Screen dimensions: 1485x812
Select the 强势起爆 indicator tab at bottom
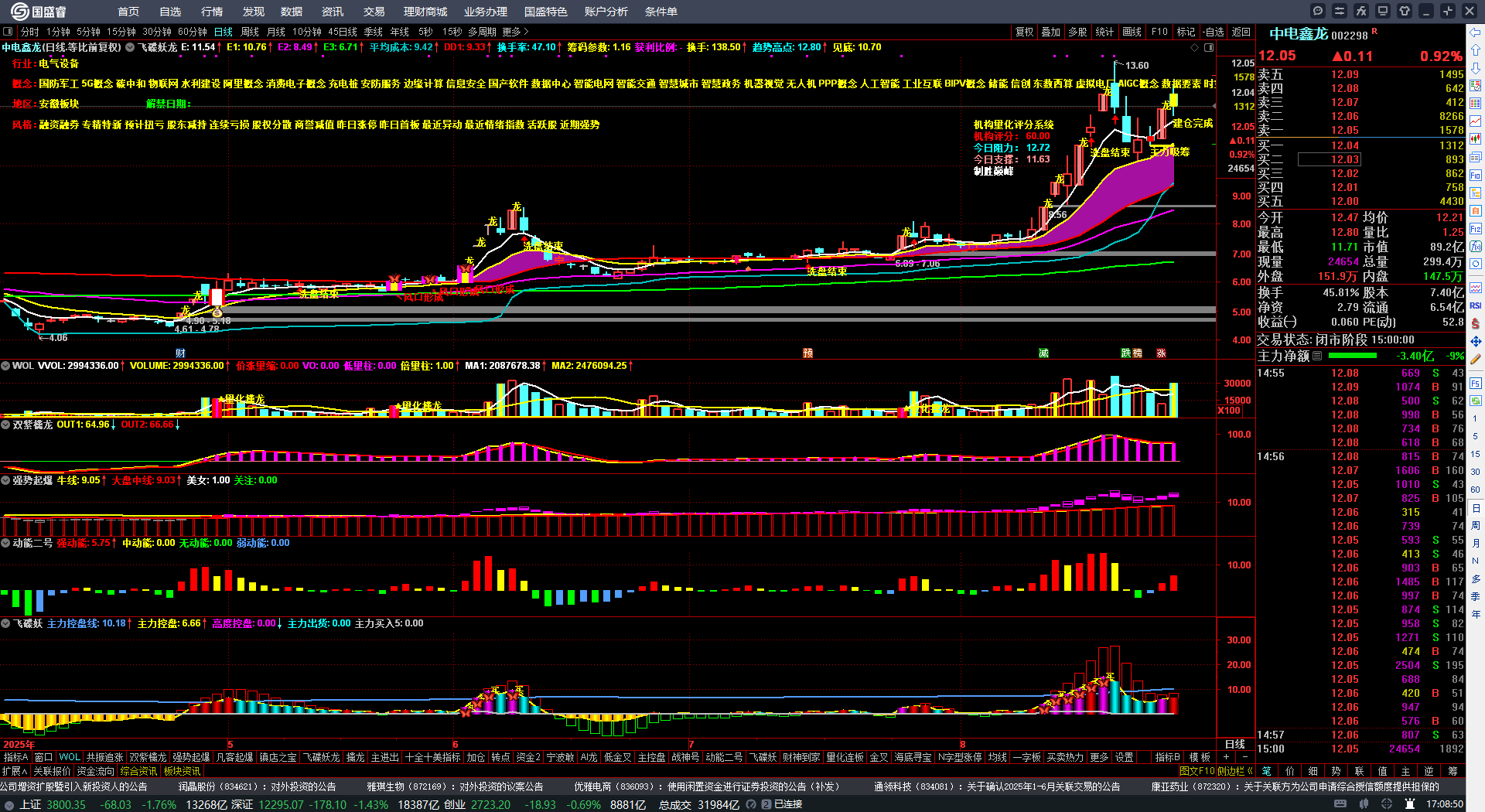(191, 757)
